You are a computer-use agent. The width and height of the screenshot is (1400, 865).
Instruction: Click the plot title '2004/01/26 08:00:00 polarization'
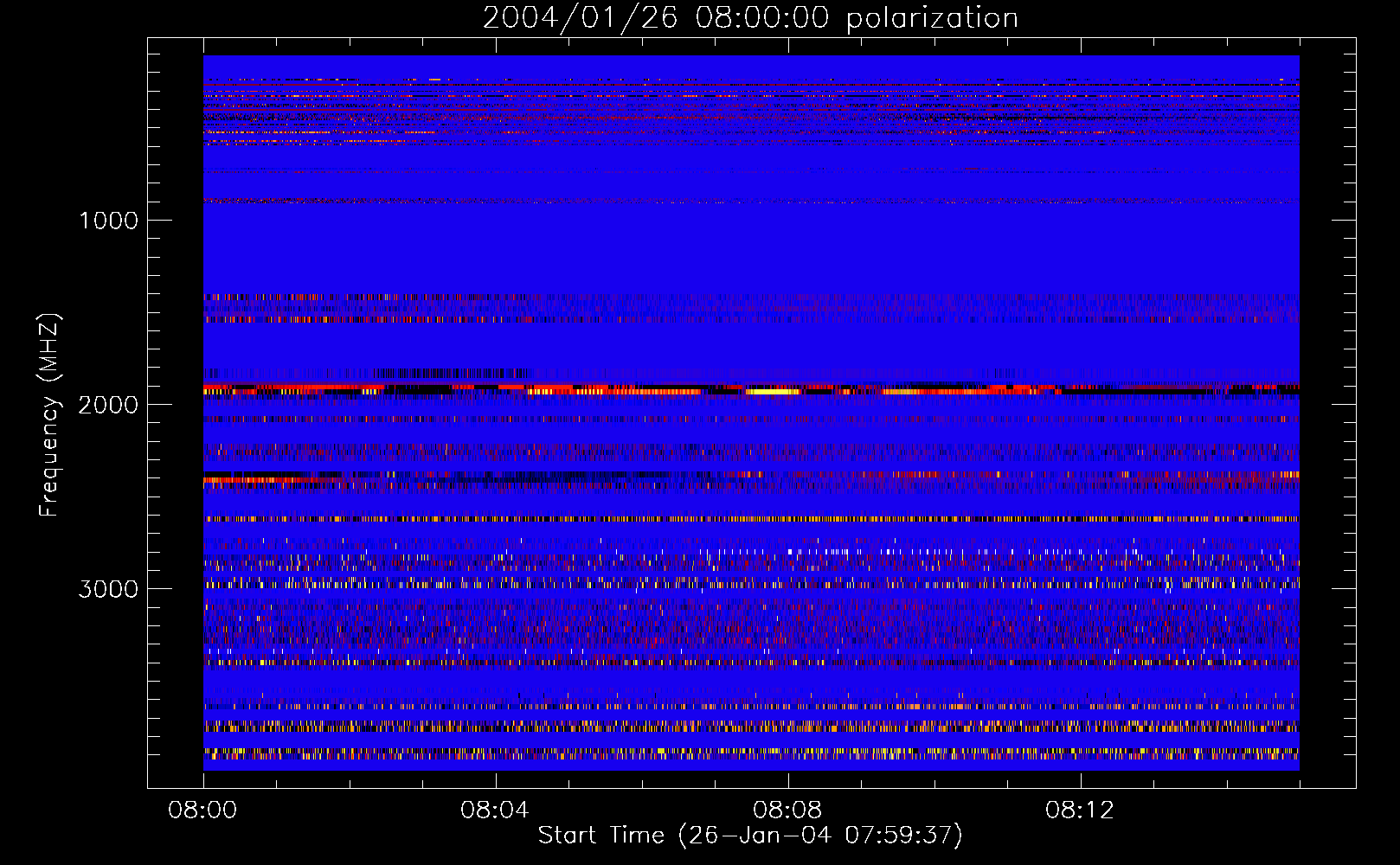coord(750,18)
